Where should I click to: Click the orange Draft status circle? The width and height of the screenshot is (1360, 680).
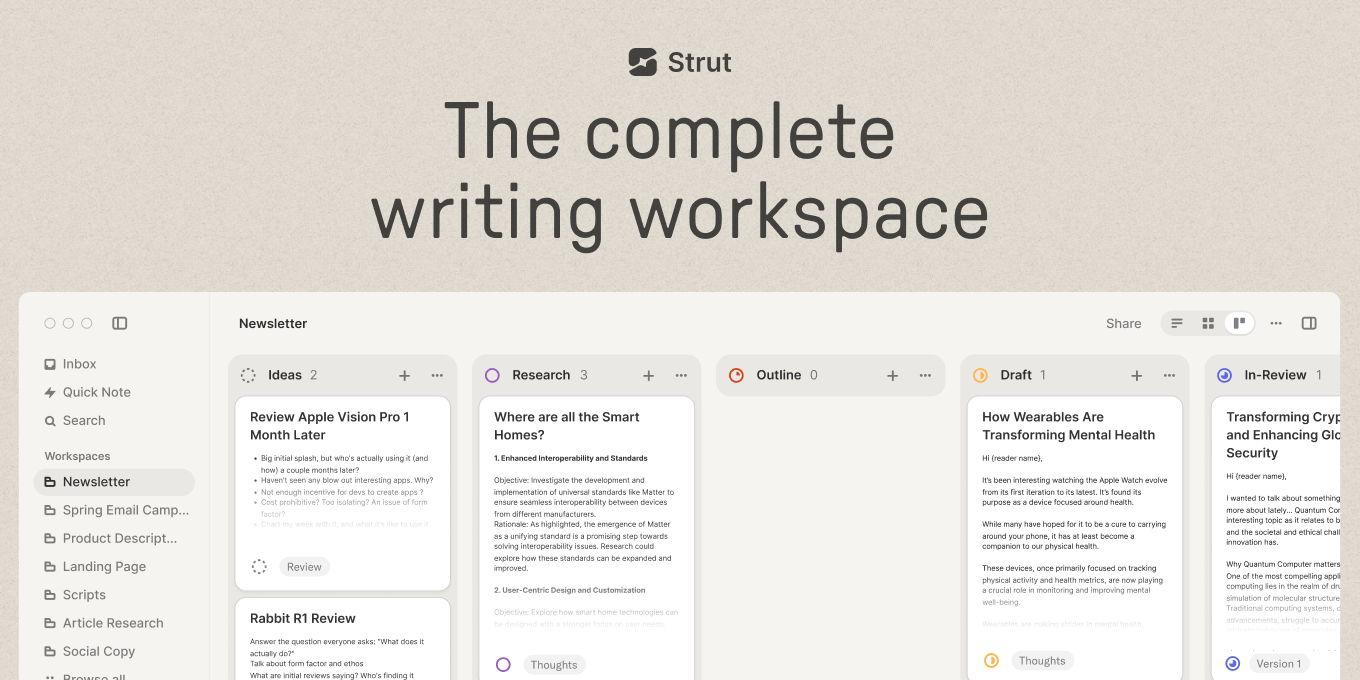click(980, 375)
